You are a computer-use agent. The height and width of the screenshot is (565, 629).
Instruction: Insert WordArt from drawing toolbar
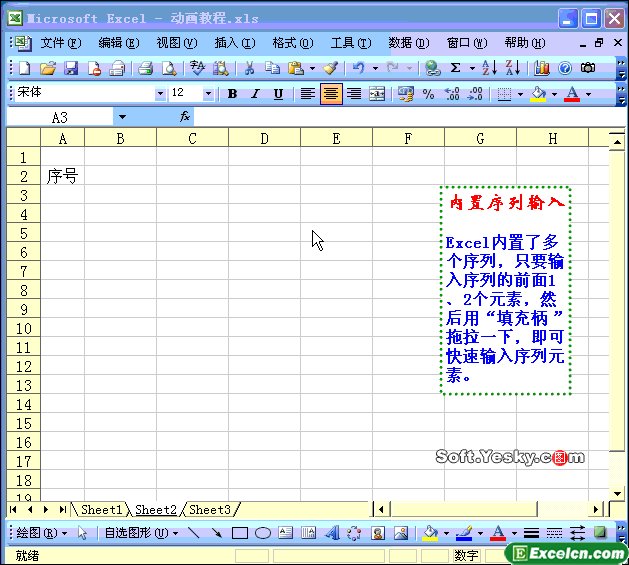coord(332,533)
